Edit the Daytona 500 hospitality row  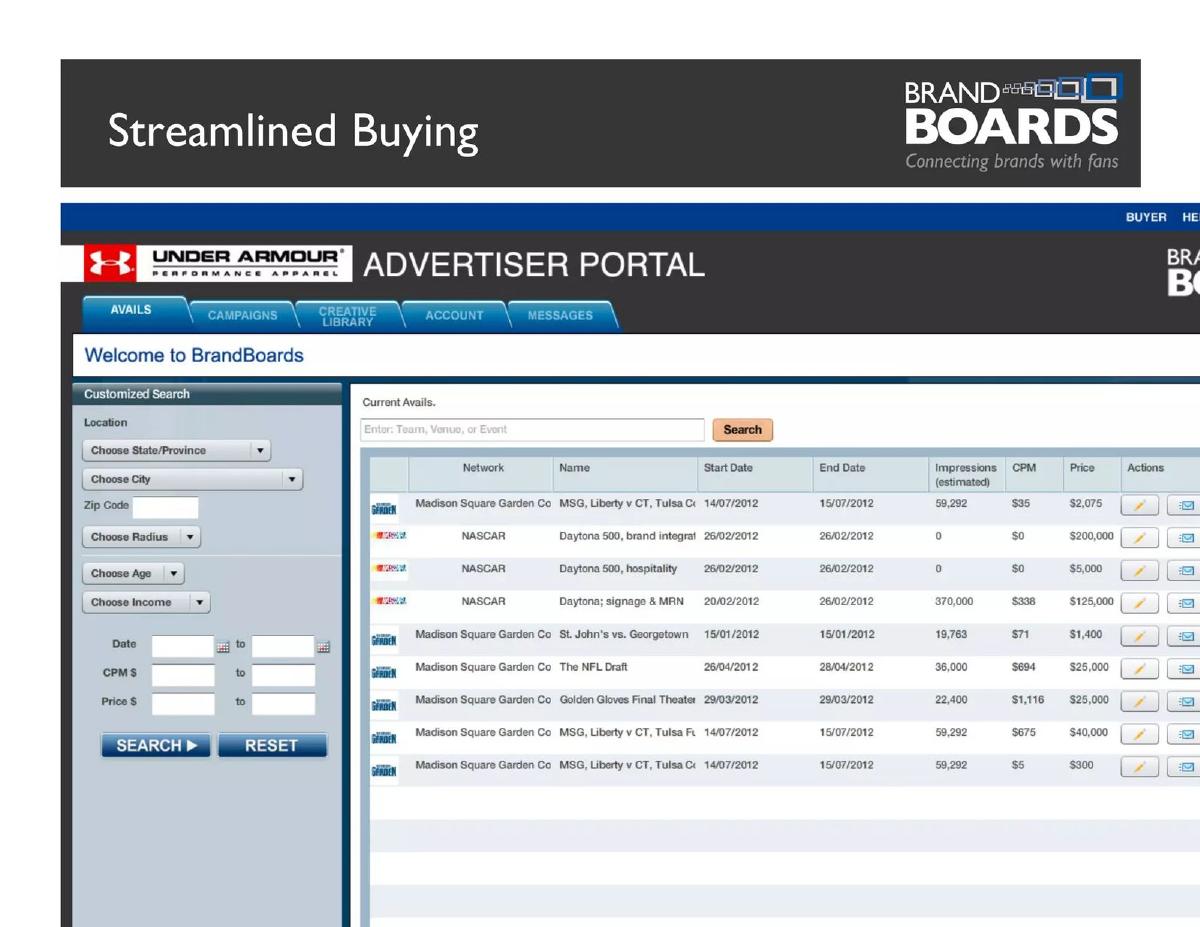(1140, 571)
